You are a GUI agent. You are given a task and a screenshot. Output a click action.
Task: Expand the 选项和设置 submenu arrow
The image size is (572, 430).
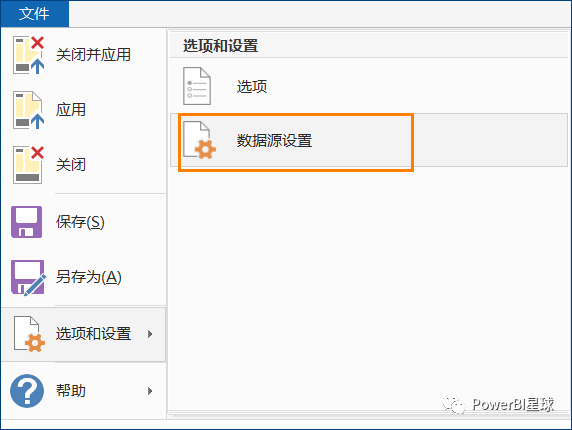[x=150, y=334]
